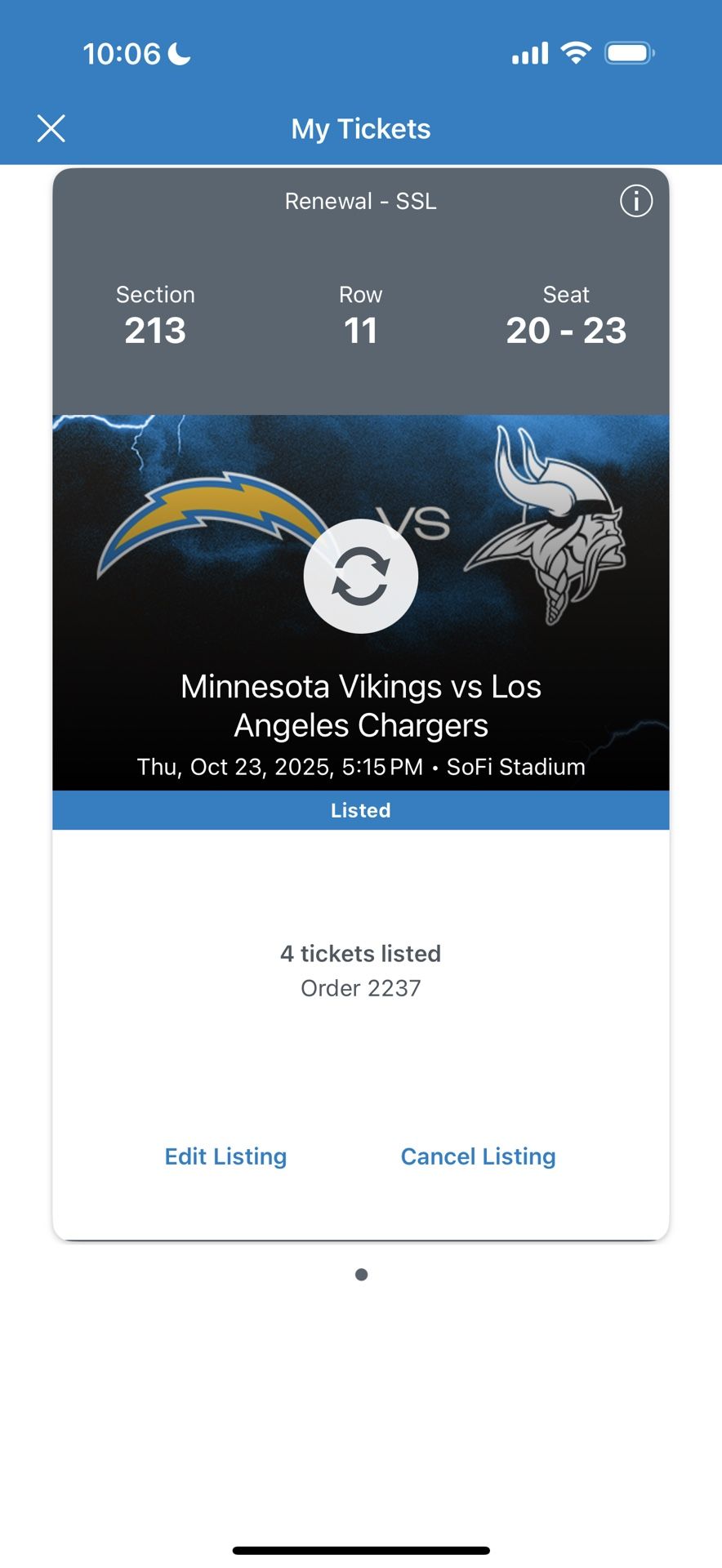Tap the event date and SoFi Stadium line

(x=360, y=766)
